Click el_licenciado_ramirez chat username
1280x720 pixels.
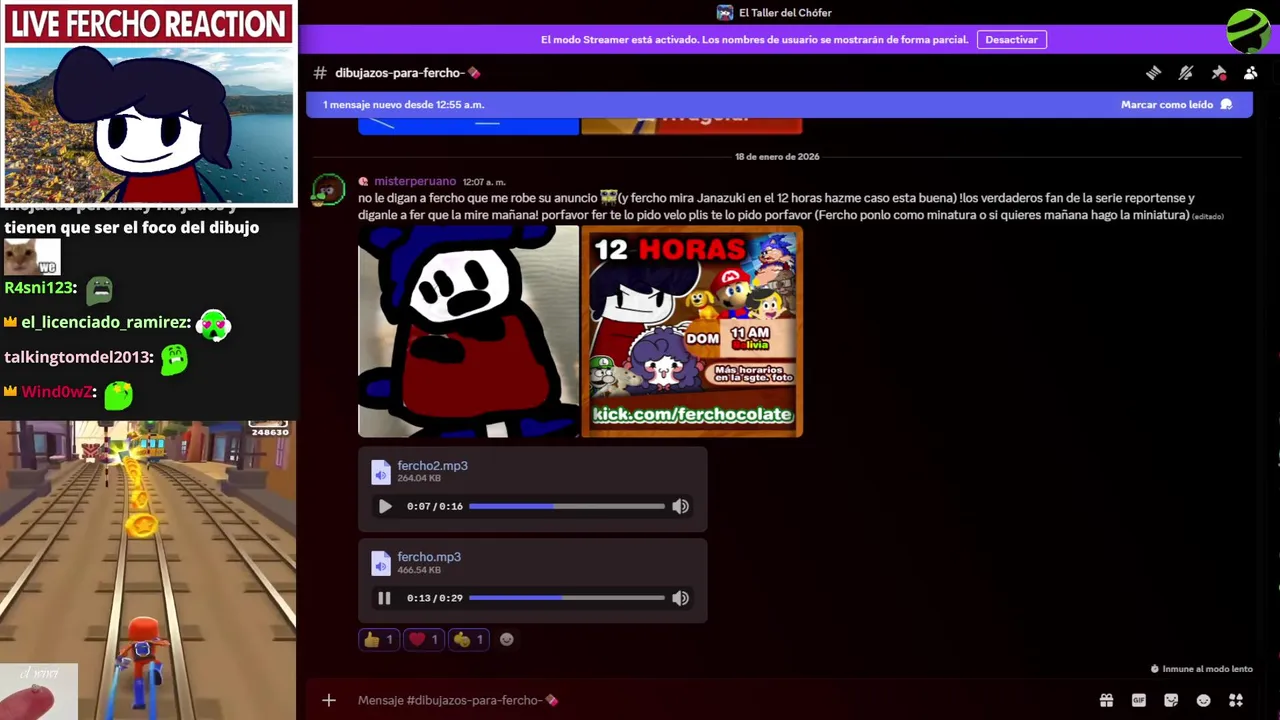[106, 322]
